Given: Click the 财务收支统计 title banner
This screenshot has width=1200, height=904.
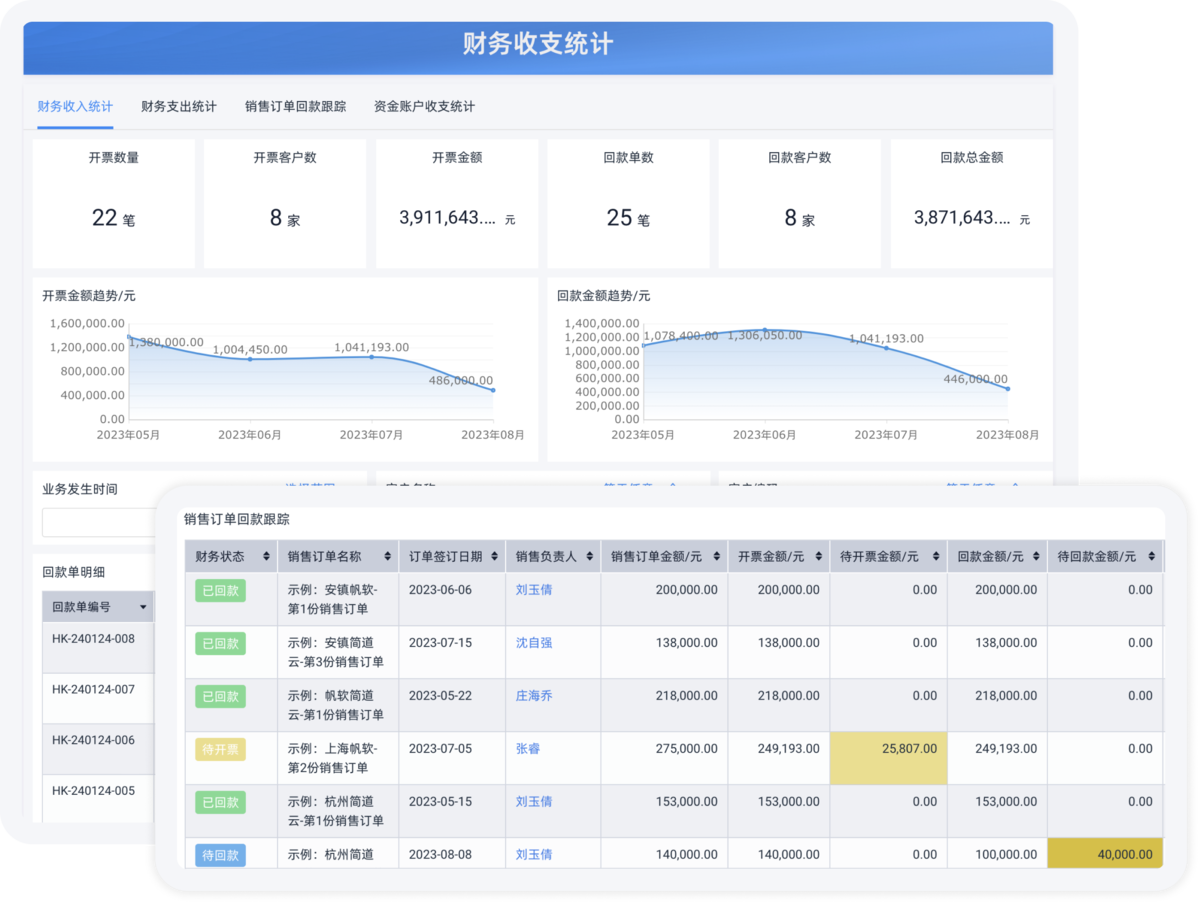Looking at the screenshot, I should tap(538, 48).
